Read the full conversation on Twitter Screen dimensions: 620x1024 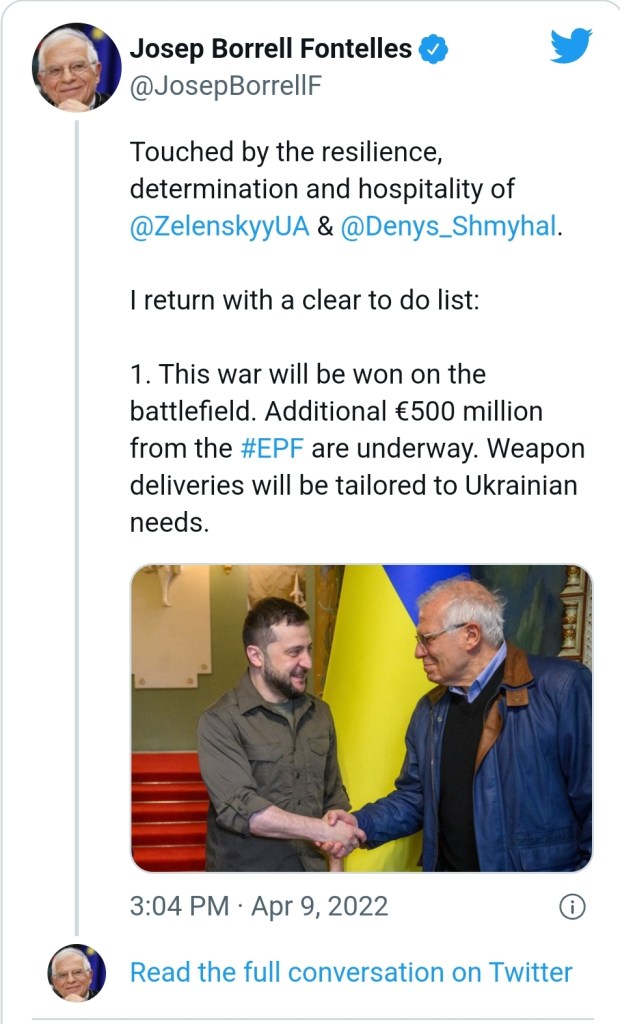(x=351, y=972)
